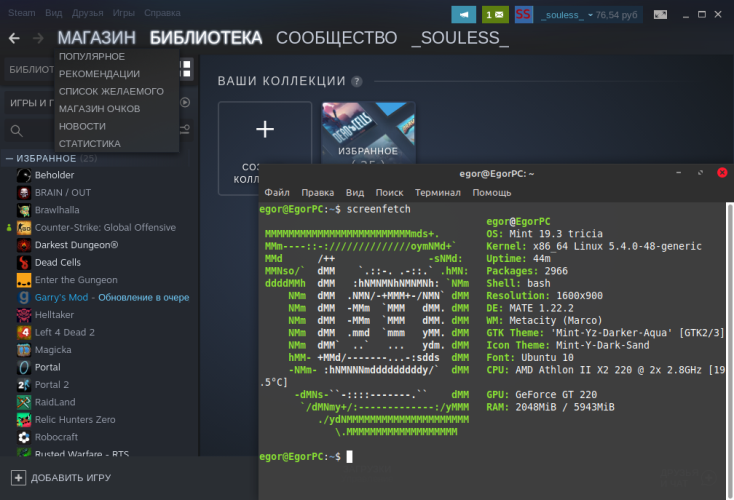Select СТАТИСТИКА in store dropdown
The height and width of the screenshot is (500, 734).
90,144
